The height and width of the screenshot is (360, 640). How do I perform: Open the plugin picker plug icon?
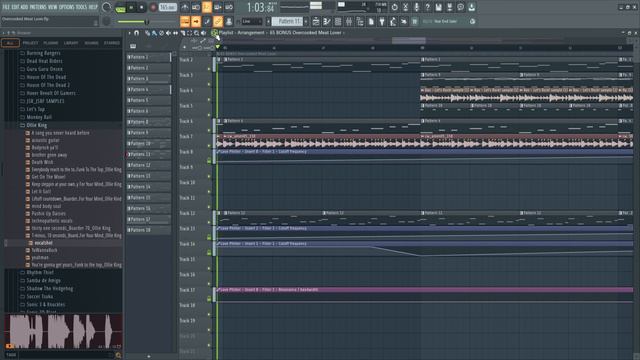382,21
